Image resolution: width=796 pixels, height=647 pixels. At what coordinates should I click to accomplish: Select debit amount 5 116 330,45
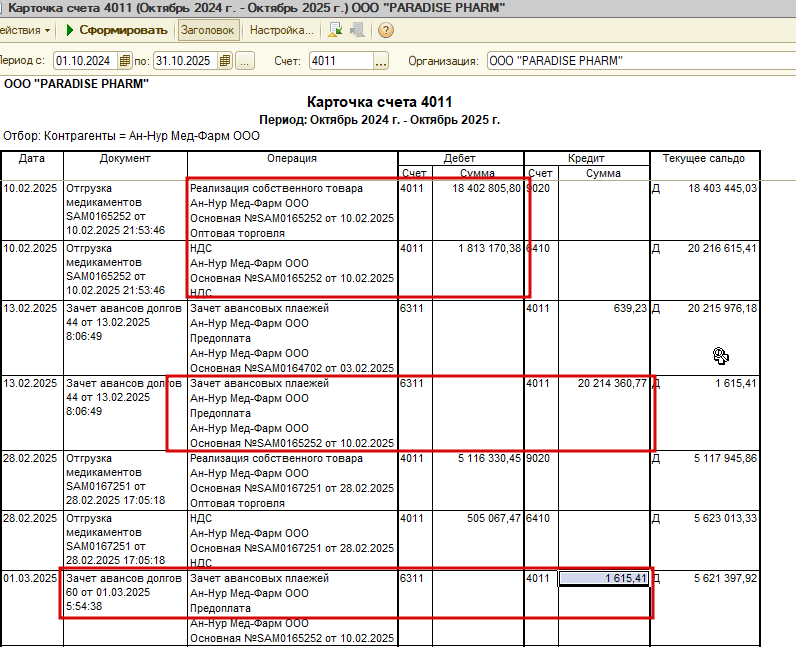click(x=489, y=459)
